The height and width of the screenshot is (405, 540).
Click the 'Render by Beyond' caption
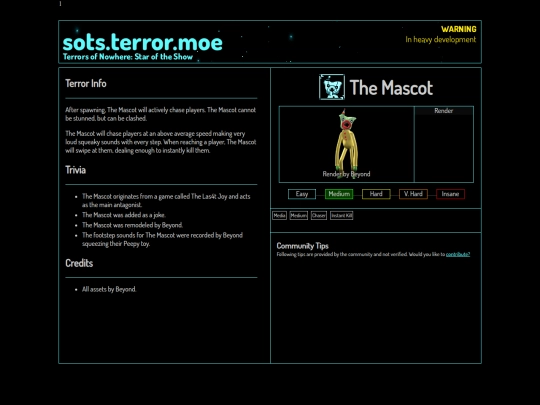tap(346, 174)
